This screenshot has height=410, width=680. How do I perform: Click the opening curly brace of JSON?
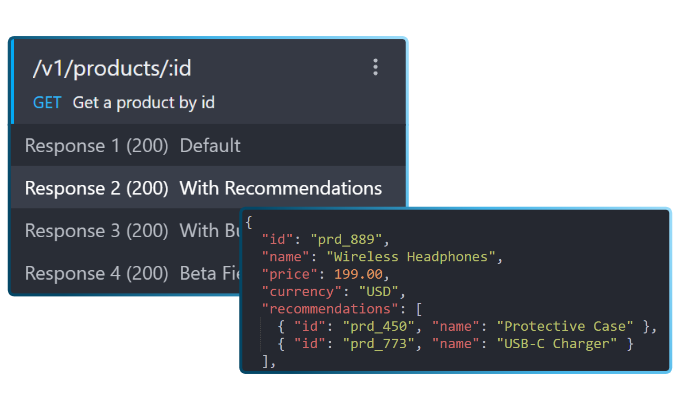[249, 222]
